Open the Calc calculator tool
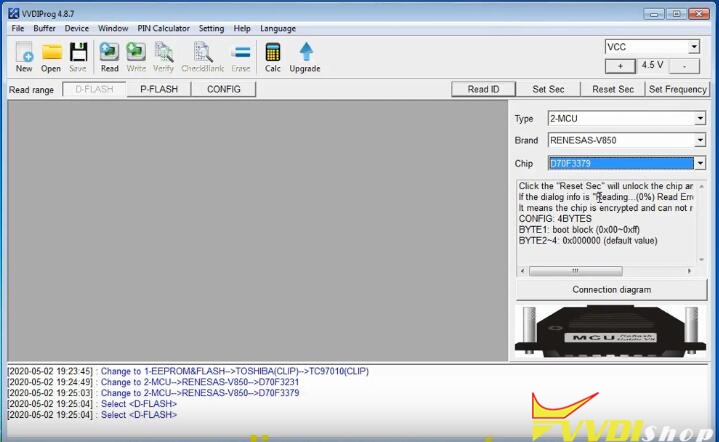Screen dimensions: 719x442 point(272,57)
